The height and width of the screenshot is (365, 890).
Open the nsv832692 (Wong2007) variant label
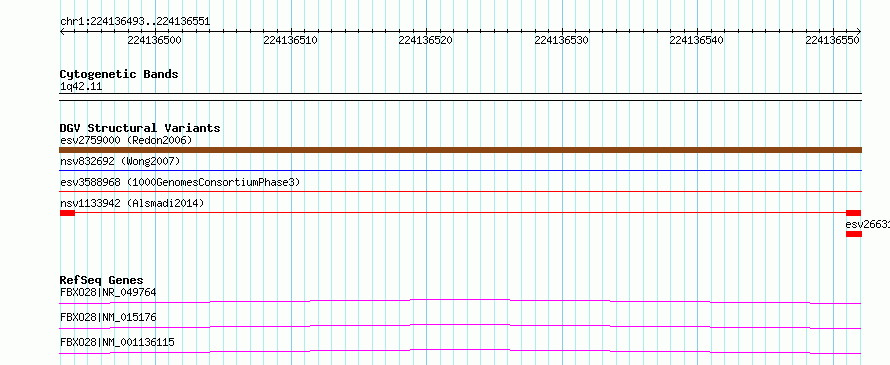(x=120, y=161)
